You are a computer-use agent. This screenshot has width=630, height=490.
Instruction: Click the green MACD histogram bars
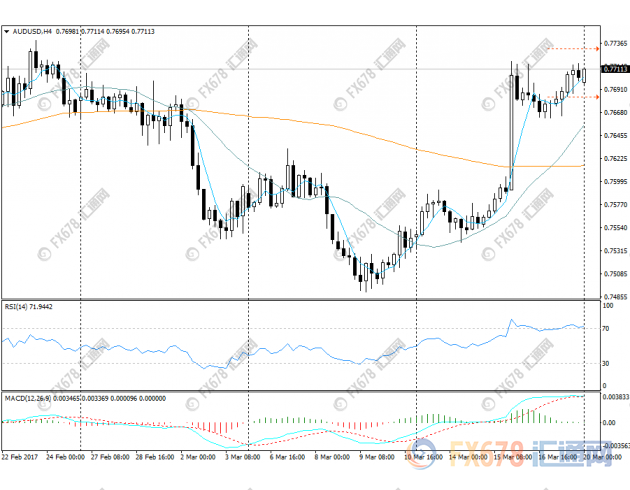tap(430, 418)
